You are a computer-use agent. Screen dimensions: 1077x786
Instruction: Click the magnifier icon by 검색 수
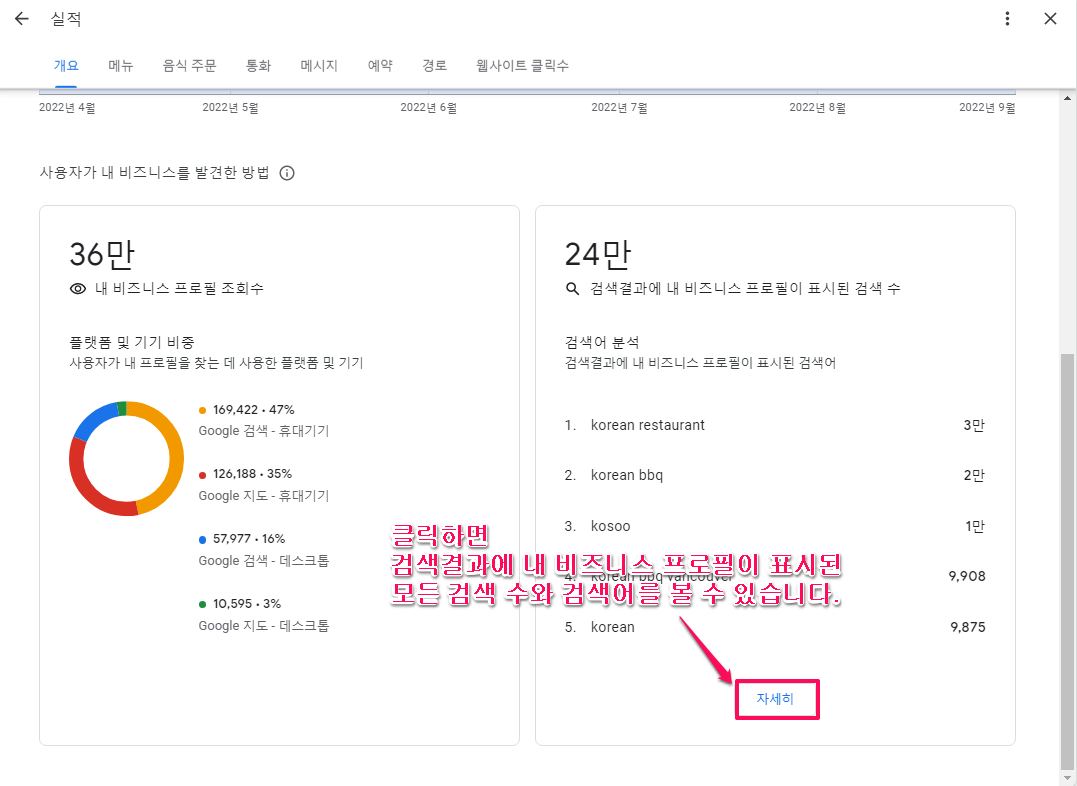point(572,289)
